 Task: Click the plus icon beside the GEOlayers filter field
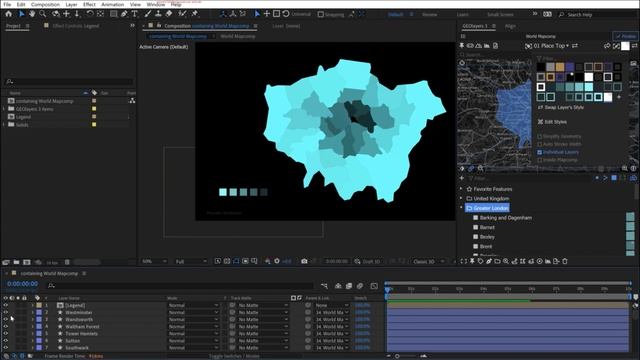pyautogui.click(x=462, y=178)
